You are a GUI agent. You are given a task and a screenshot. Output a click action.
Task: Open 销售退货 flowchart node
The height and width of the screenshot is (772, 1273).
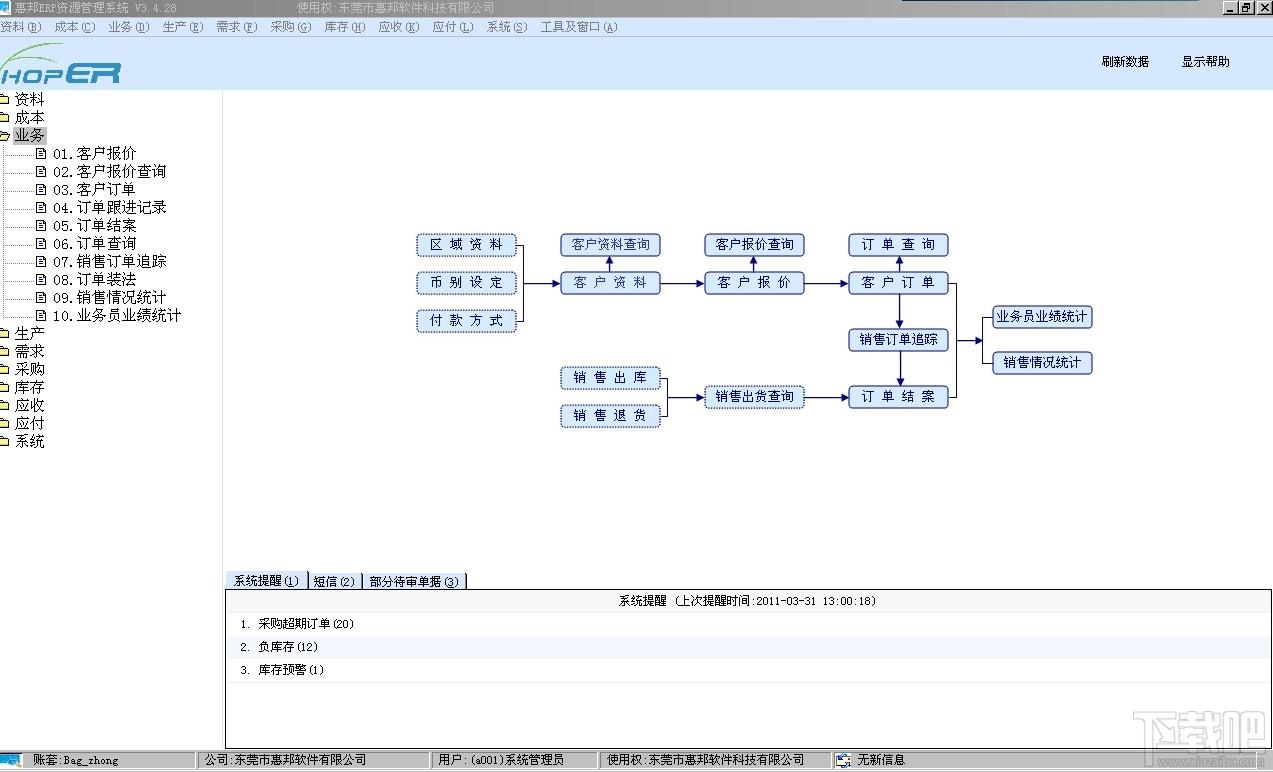click(611, 416)
